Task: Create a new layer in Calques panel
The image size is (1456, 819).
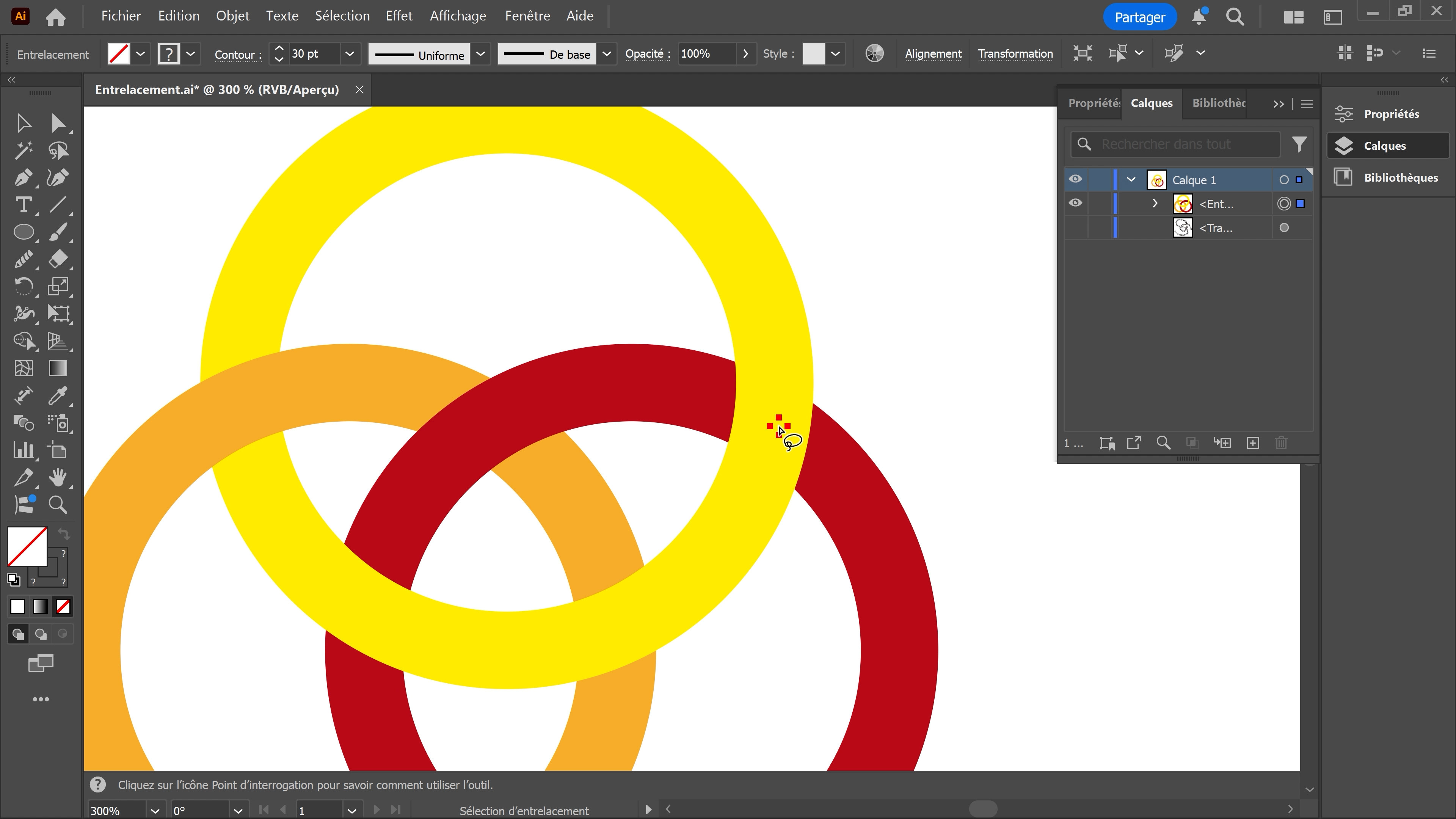Action: pyautogui.click(x=1252, y=443)
